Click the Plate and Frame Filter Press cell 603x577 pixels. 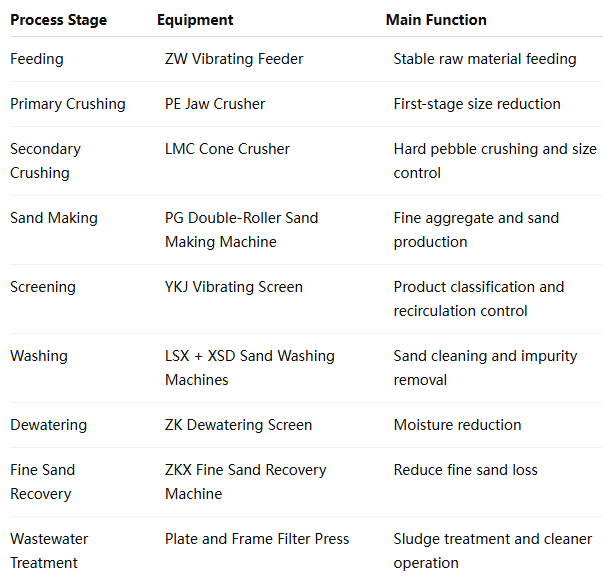(x=257, y=539)
